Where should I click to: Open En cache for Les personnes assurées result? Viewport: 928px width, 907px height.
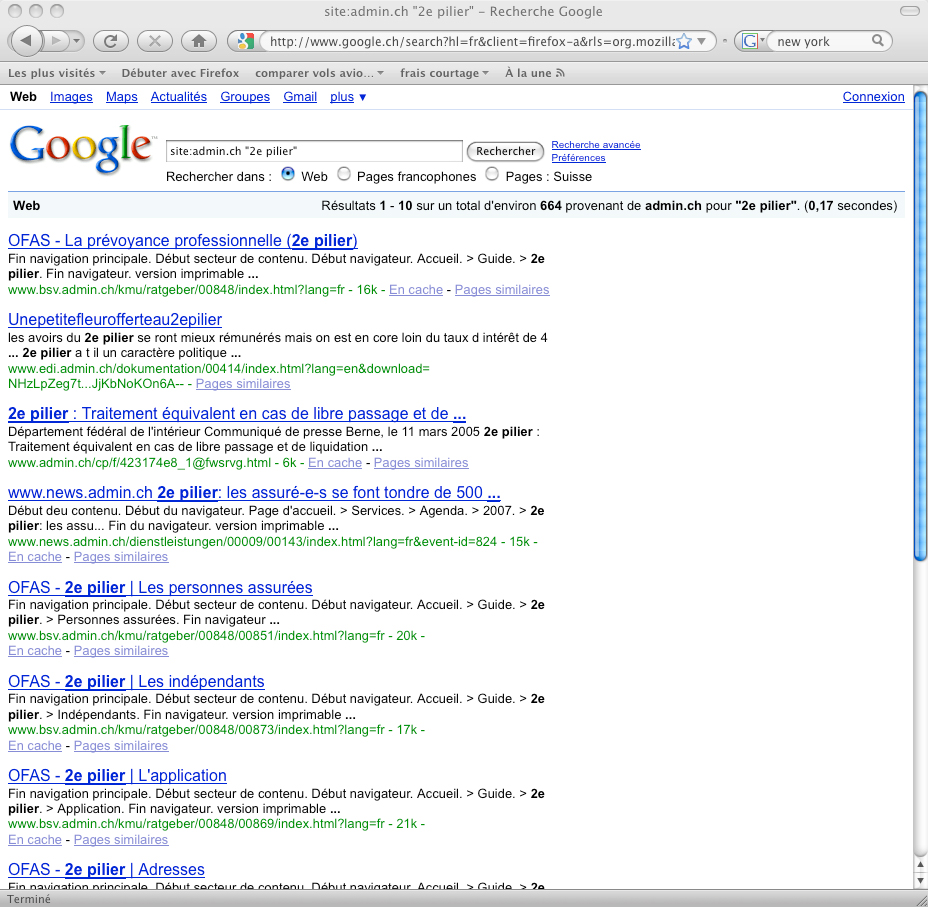(35, 650)
